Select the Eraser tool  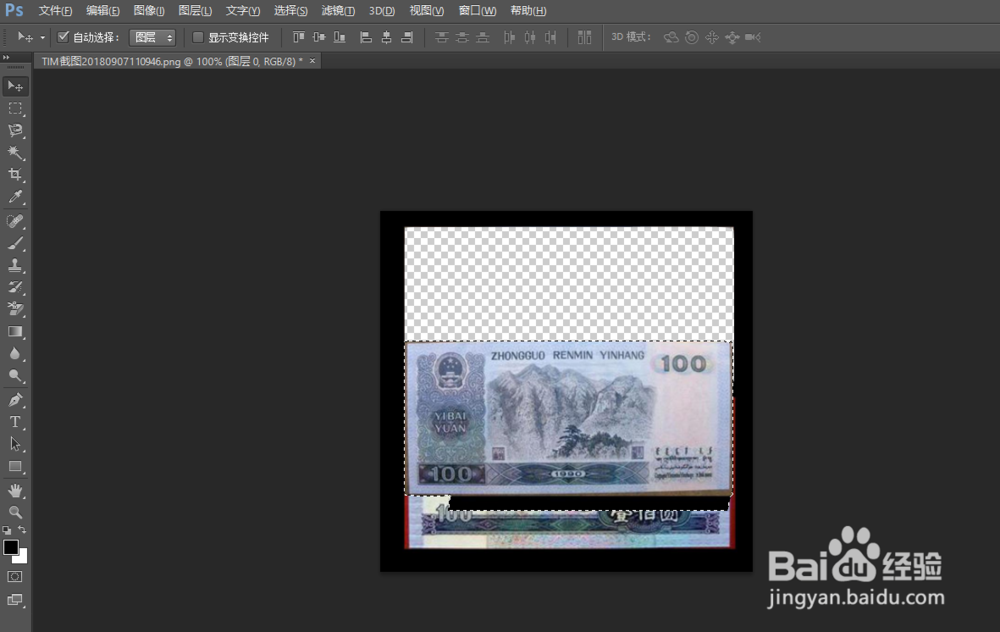(x=15, y=310)
